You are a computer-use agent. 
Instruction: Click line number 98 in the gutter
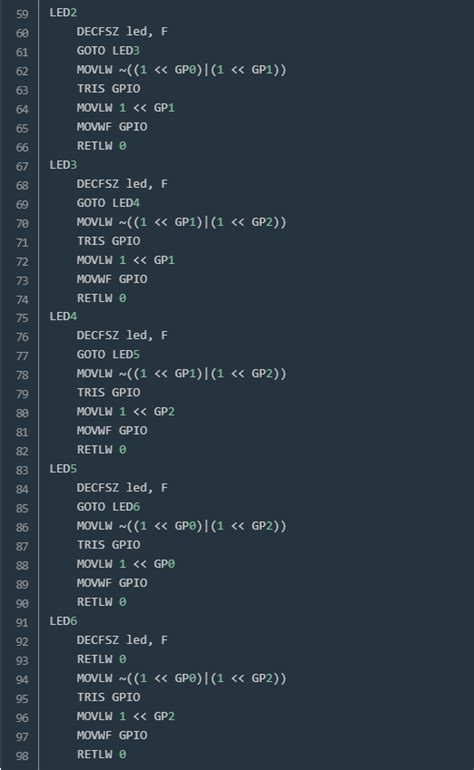point(22,756)
